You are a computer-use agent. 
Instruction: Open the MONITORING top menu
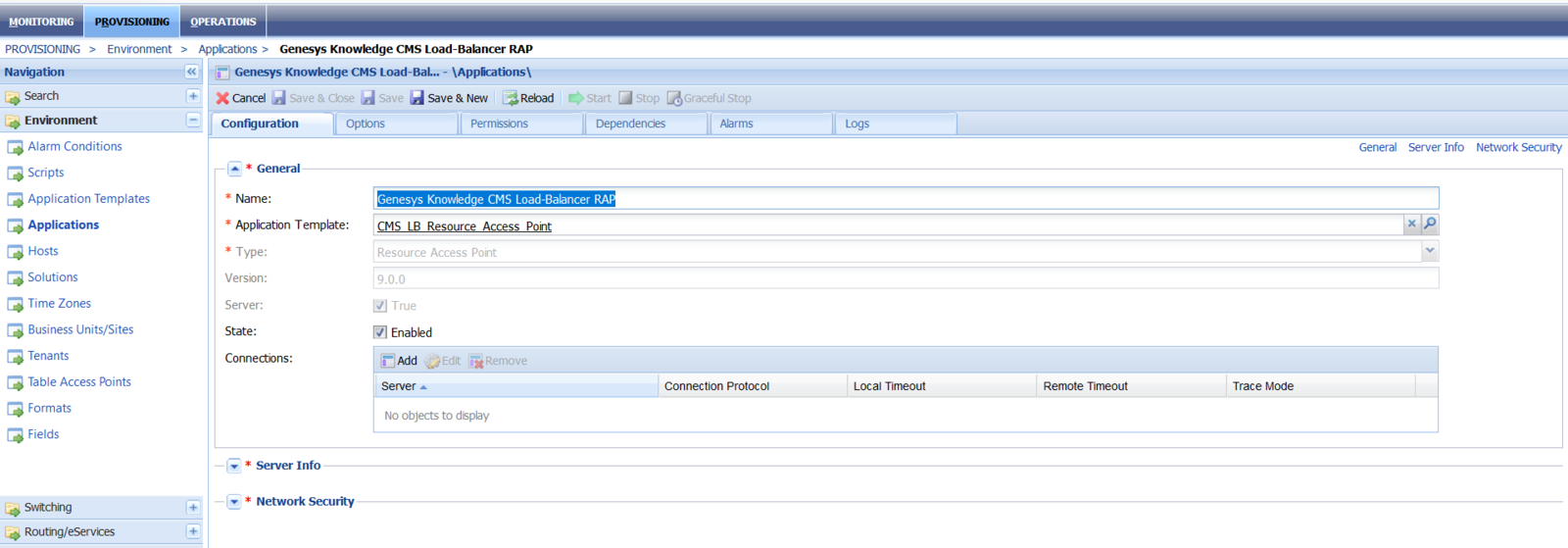(x=41, y=22)
